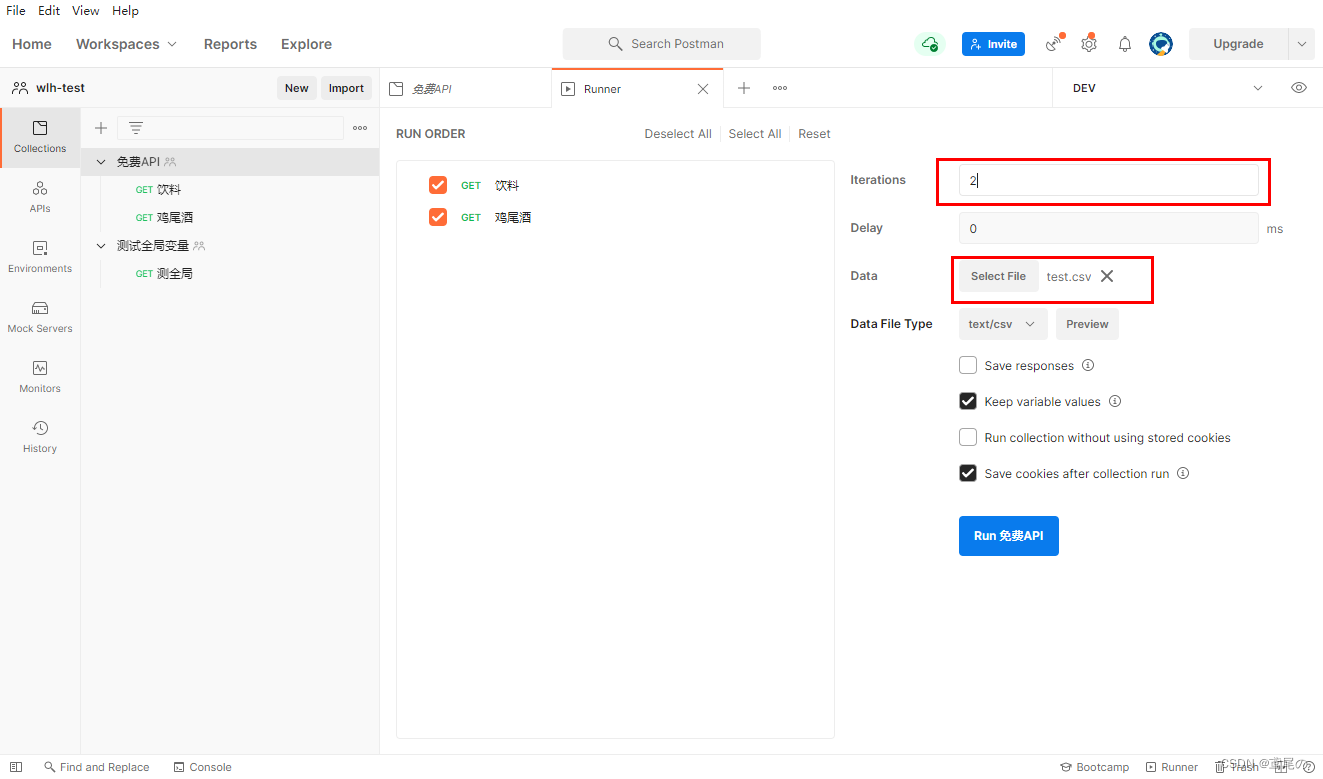Click the plus icon to create a collection
This screenshot has height=779, width=1323.
[101, 128]
